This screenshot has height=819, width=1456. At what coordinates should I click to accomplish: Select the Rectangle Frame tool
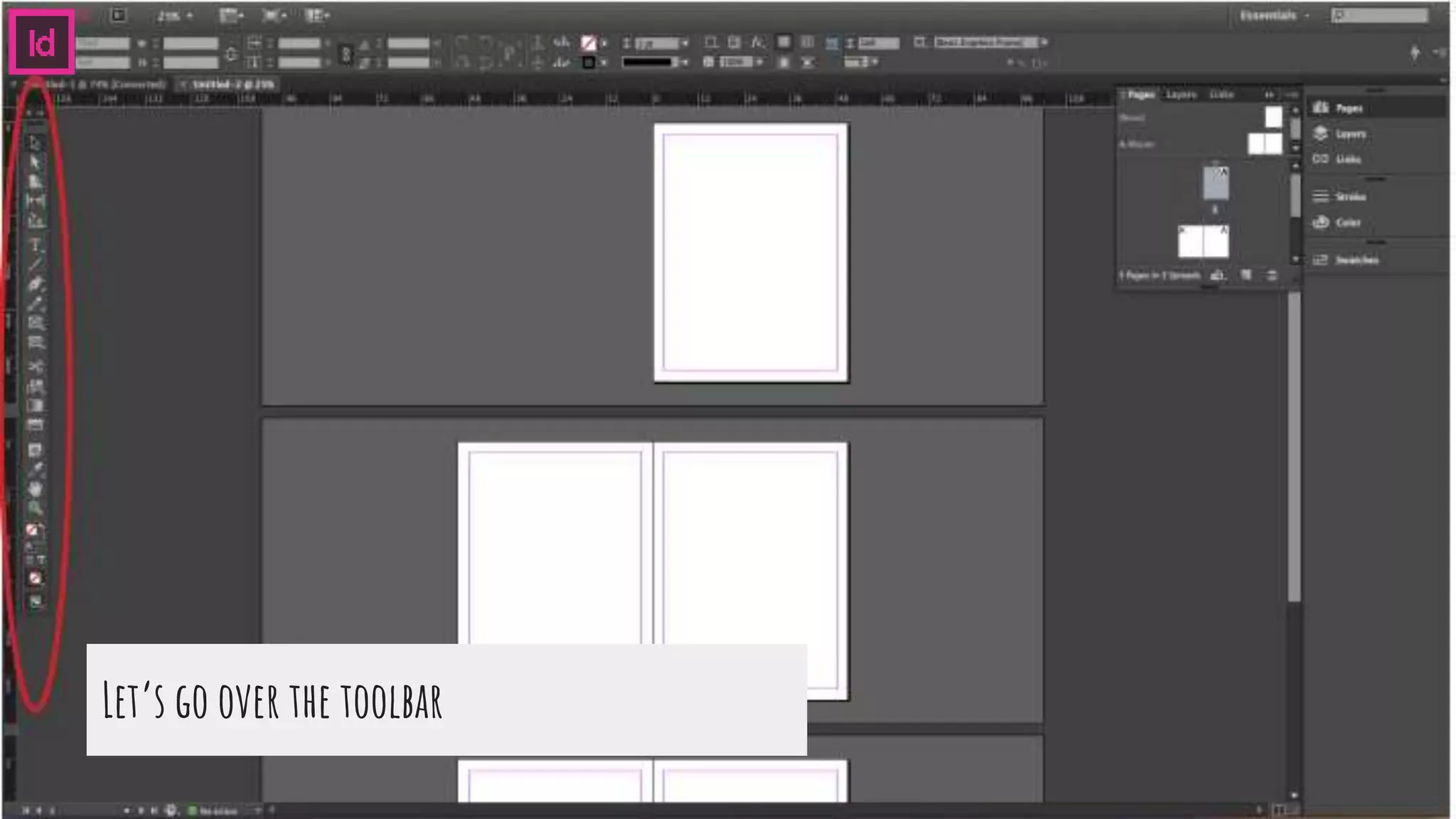pos(35,323)
